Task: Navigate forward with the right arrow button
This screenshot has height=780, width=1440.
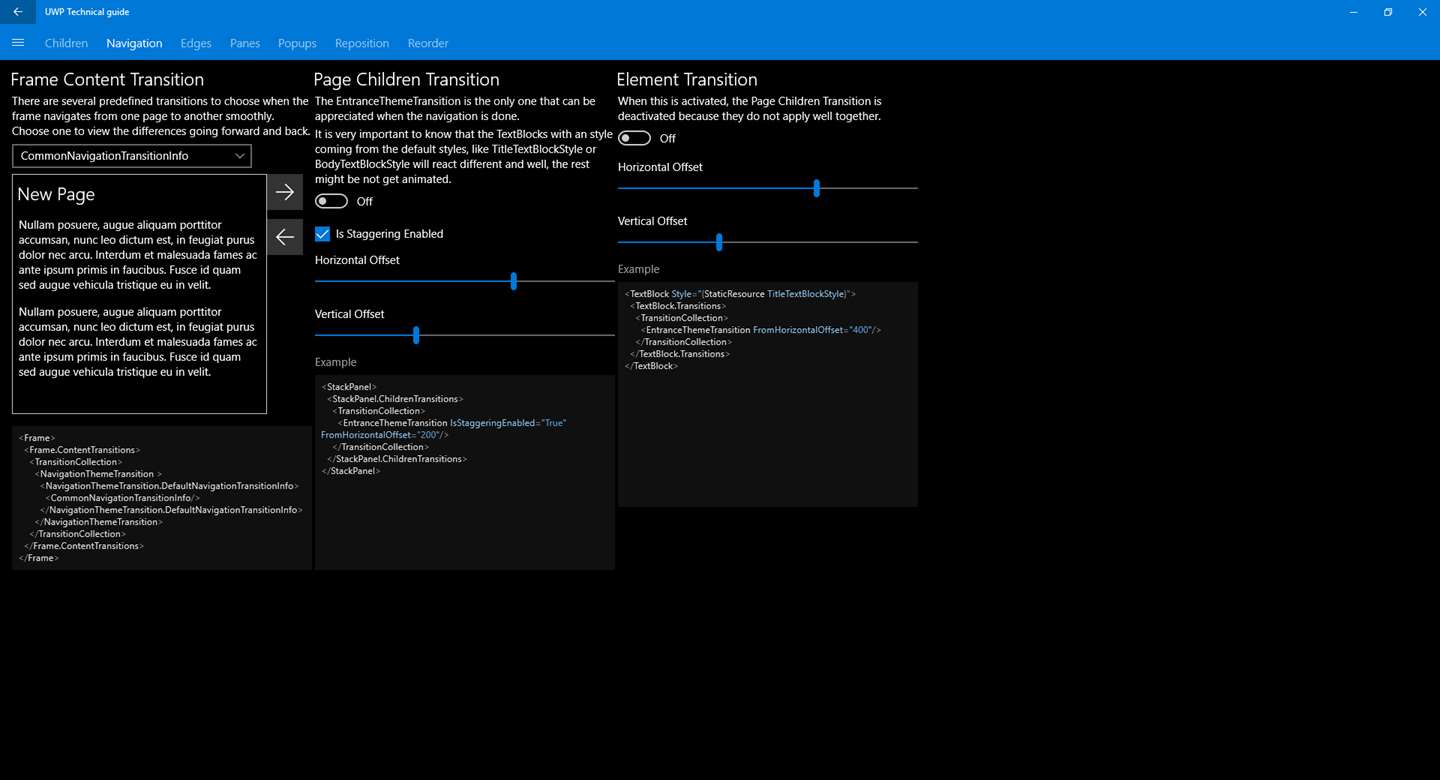Action: pyautogui.click(x=285, y=192)
